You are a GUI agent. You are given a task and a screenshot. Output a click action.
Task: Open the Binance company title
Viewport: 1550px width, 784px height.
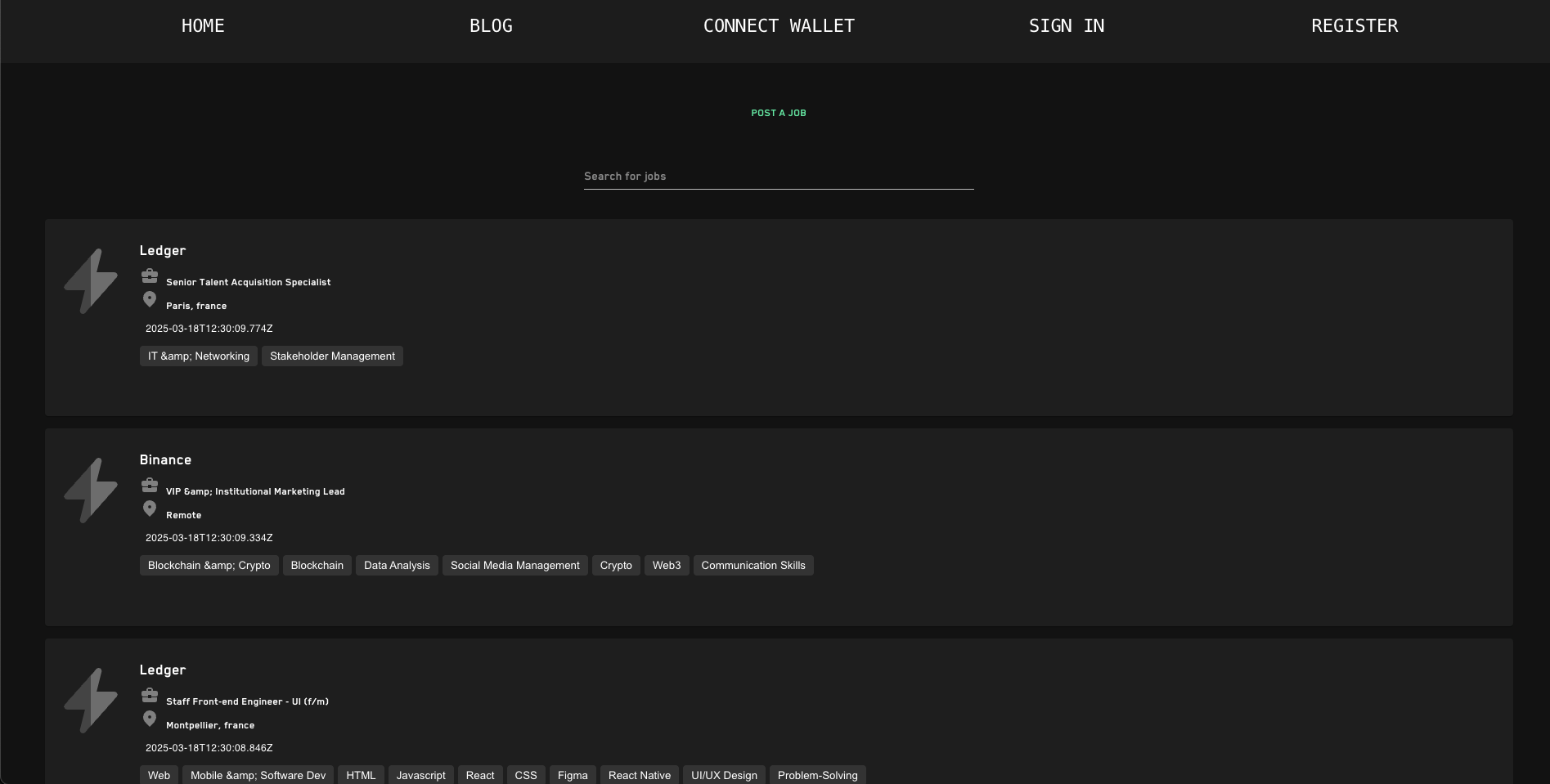point(165,460)
